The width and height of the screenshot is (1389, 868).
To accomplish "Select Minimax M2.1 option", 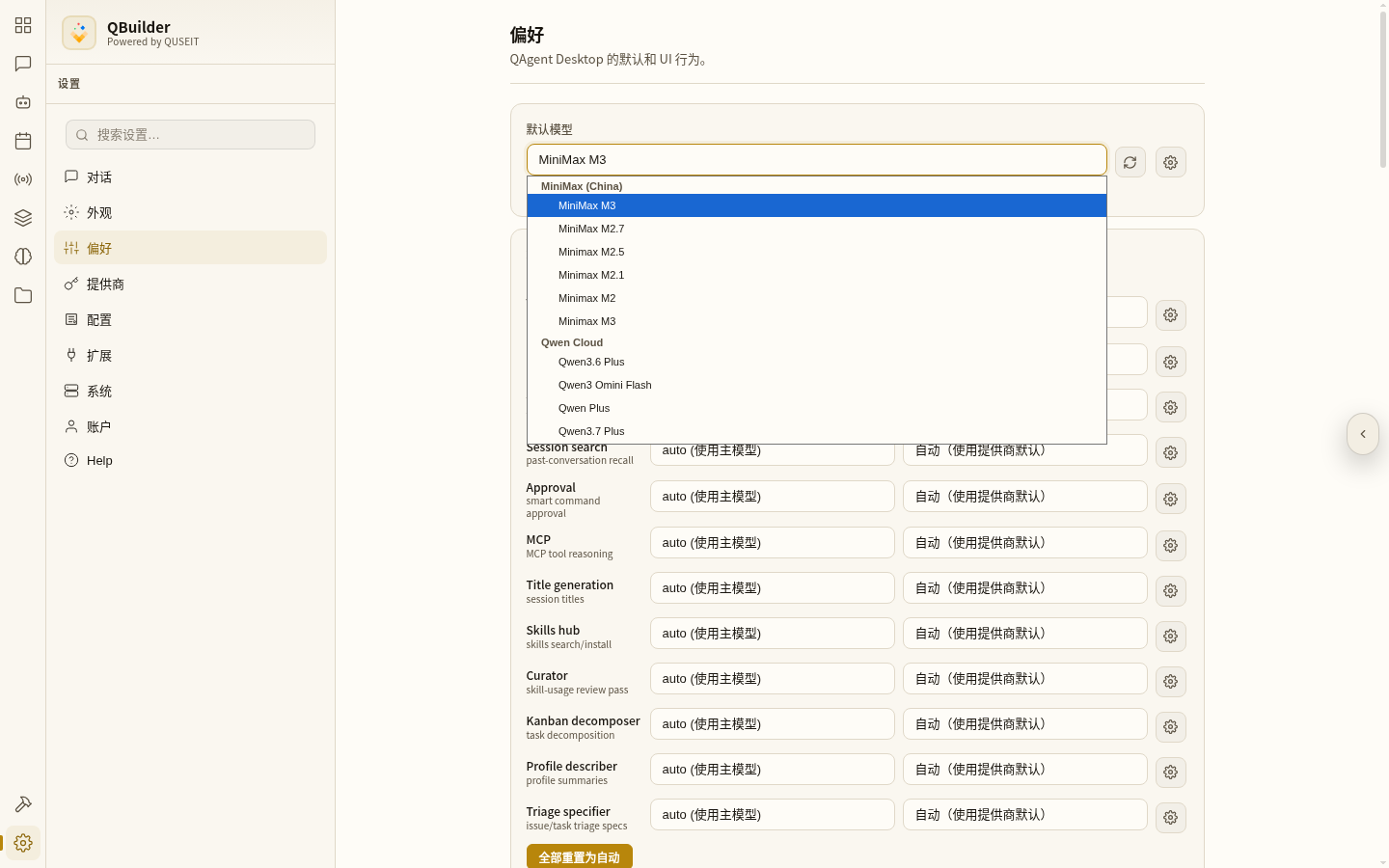I will pyautogui.click(x=817, y=275).
